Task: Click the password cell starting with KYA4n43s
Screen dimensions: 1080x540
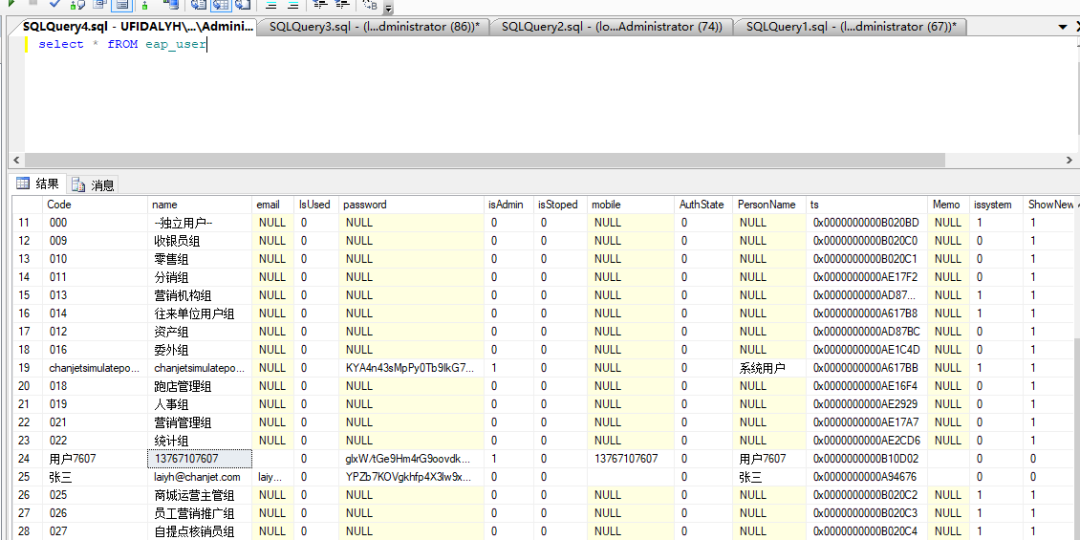Action: tap(412, 368)
